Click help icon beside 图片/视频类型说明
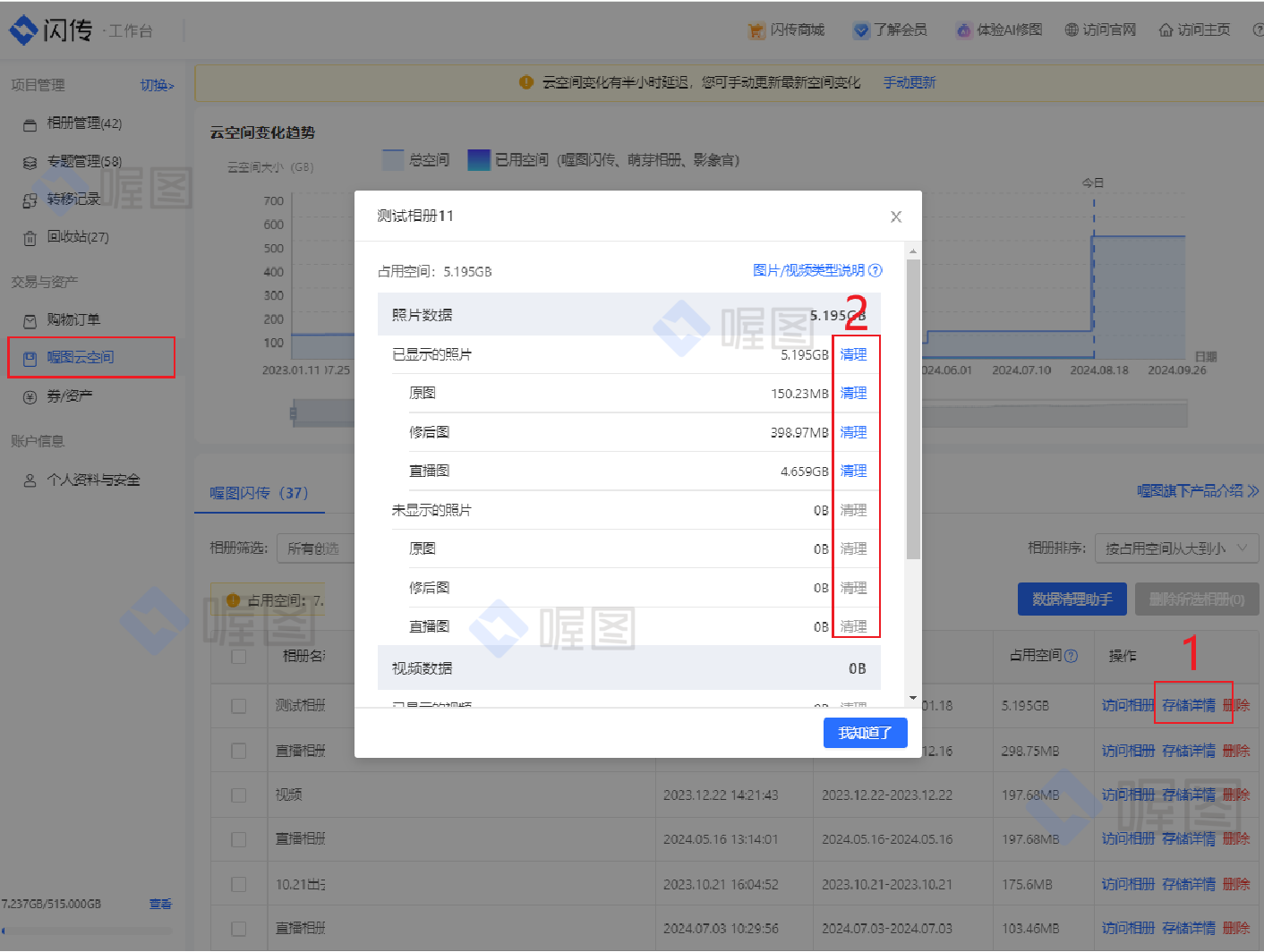This screenshot has width=1264, height=952. 875,270
